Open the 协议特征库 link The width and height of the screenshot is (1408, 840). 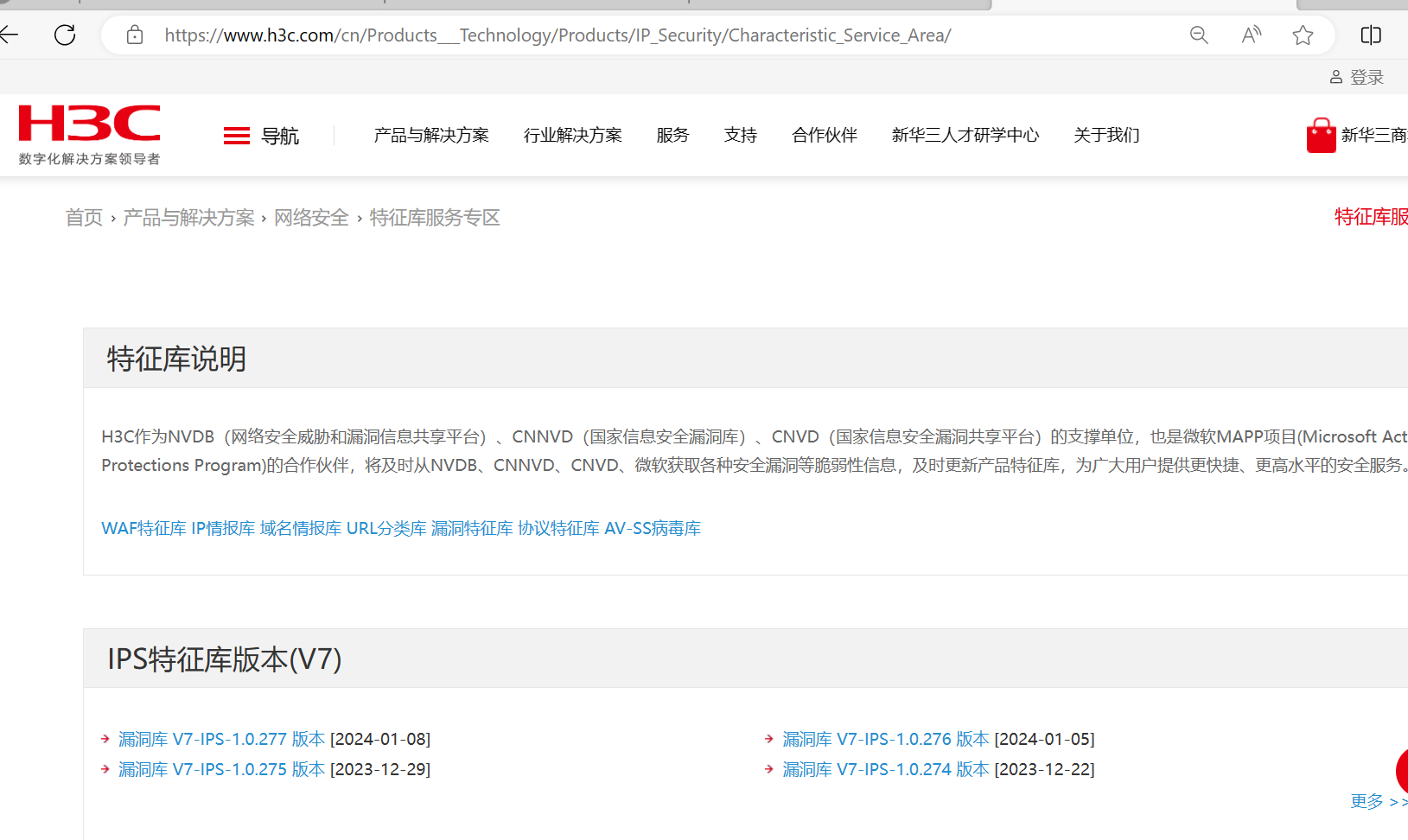tap(558, 528)
